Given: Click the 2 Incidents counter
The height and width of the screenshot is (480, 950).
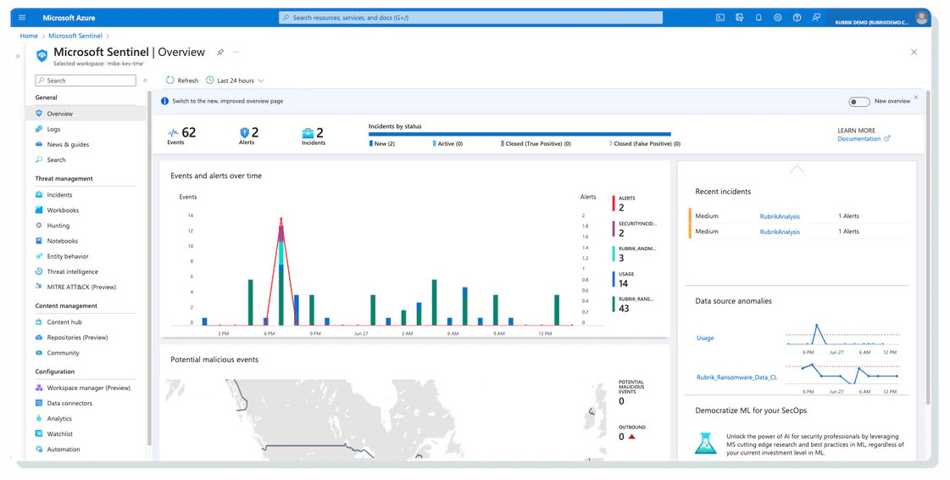Looking at the screenshot, I should (x=313, y=135).
